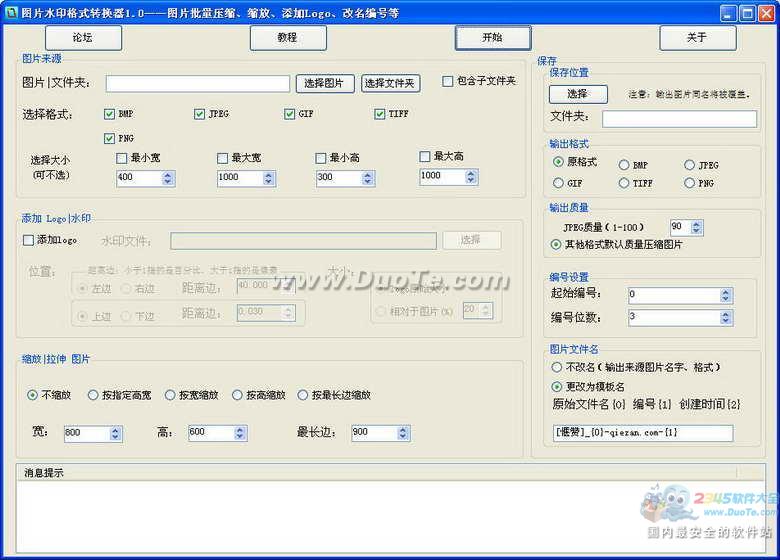Increase 最小高 value with up arrow
Image resolution: width=780 pixels, height=560 pixels.
[x=368, y=175]
